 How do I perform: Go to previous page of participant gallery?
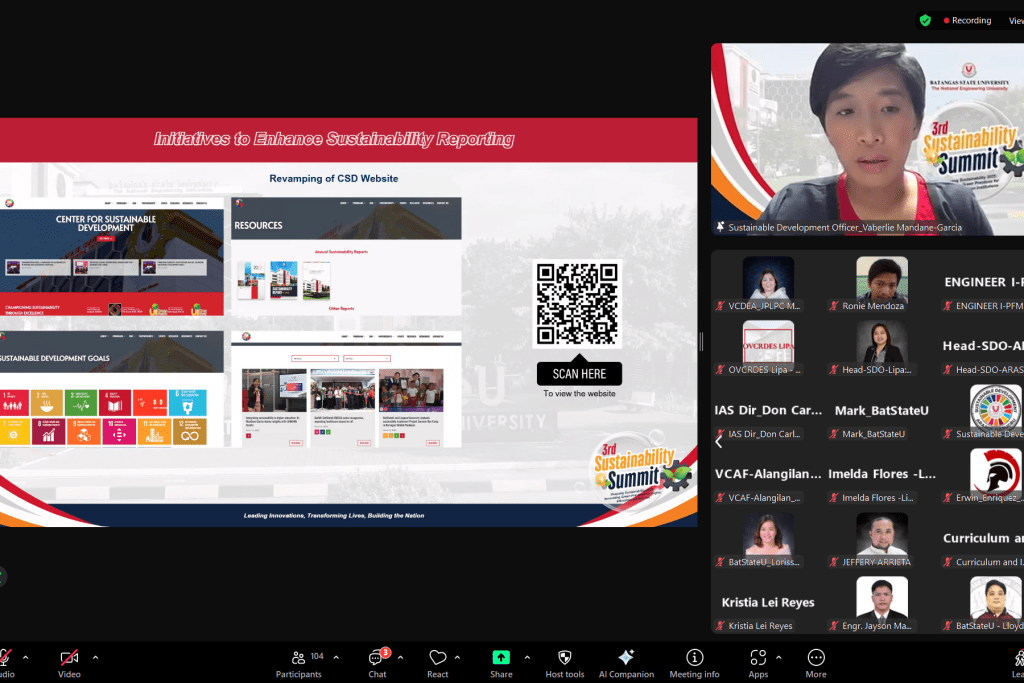tap(718, 441)
